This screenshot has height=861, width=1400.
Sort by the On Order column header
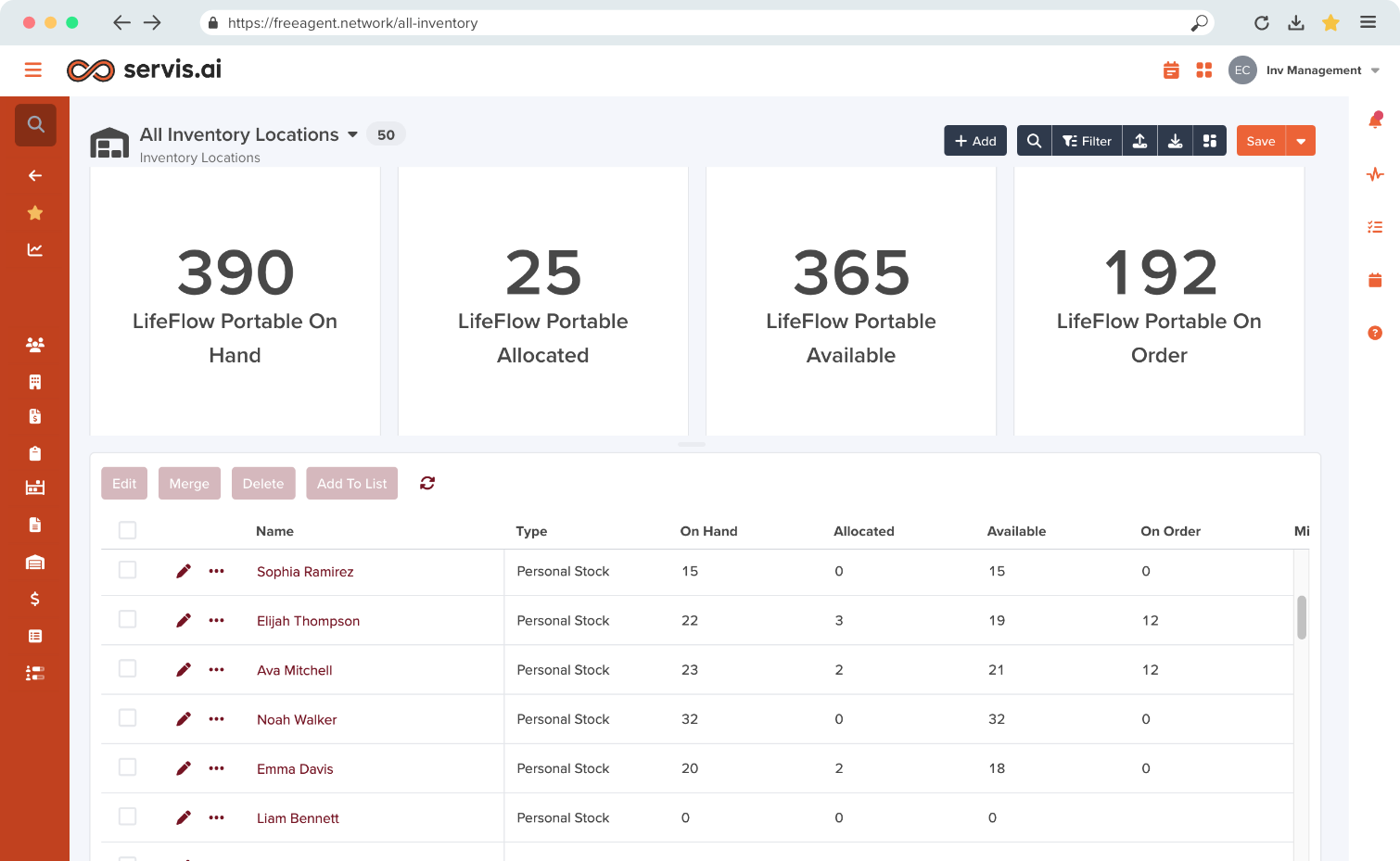click(1170, 531)
